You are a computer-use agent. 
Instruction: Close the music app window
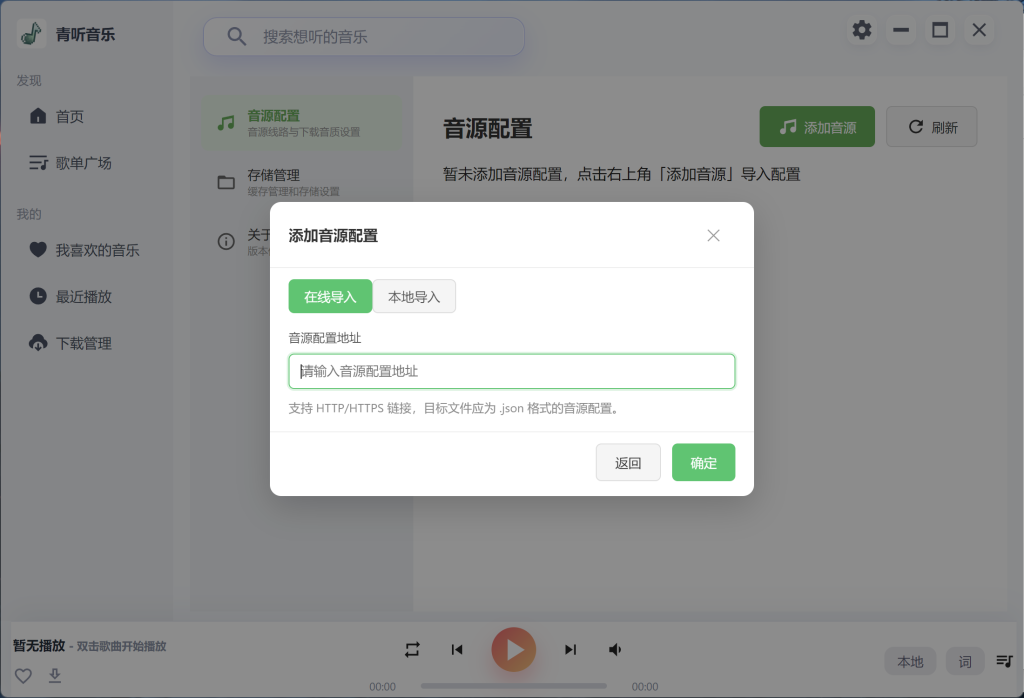click(x=979, y=30)
